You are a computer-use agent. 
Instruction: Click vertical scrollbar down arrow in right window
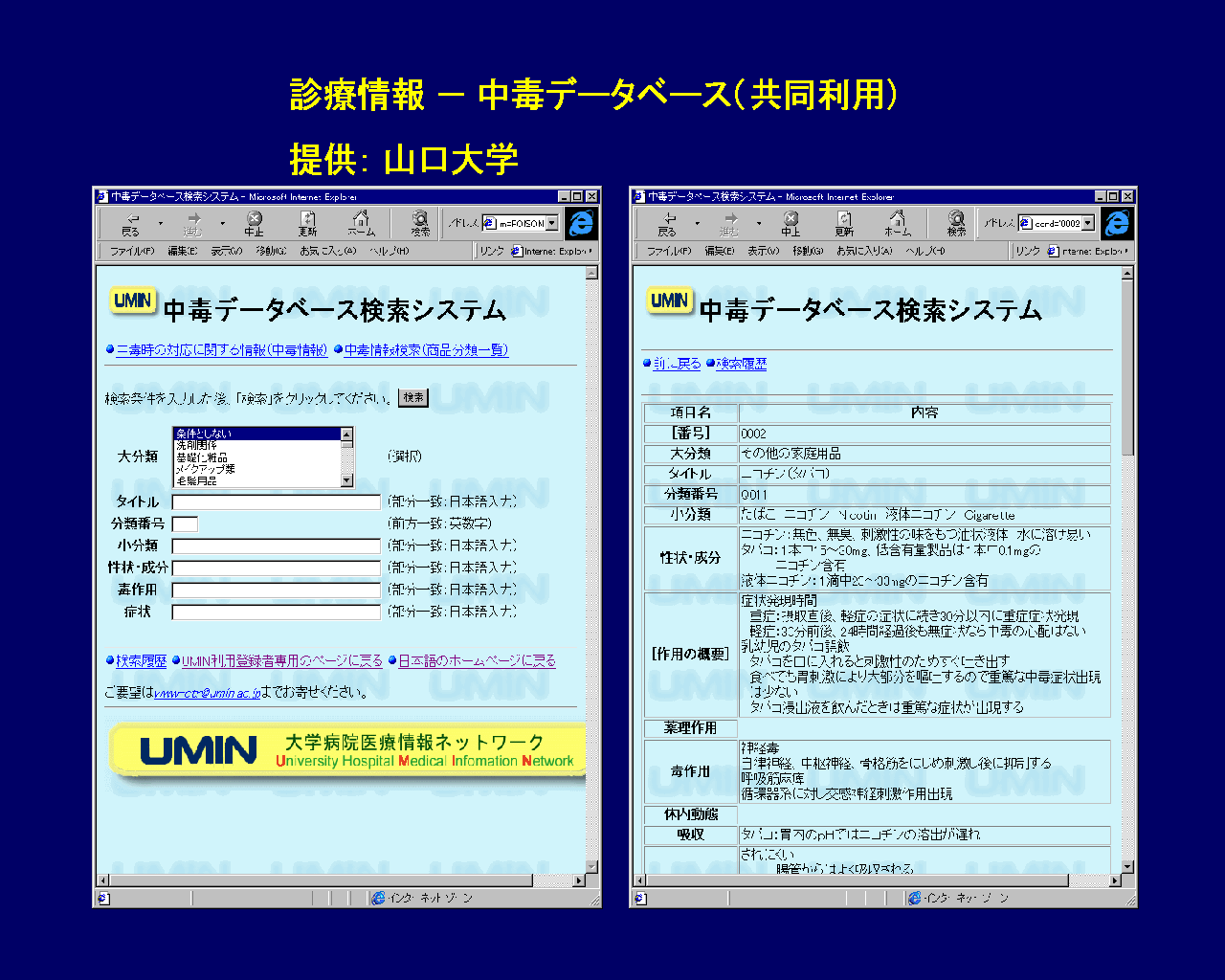coord(1127,866)
